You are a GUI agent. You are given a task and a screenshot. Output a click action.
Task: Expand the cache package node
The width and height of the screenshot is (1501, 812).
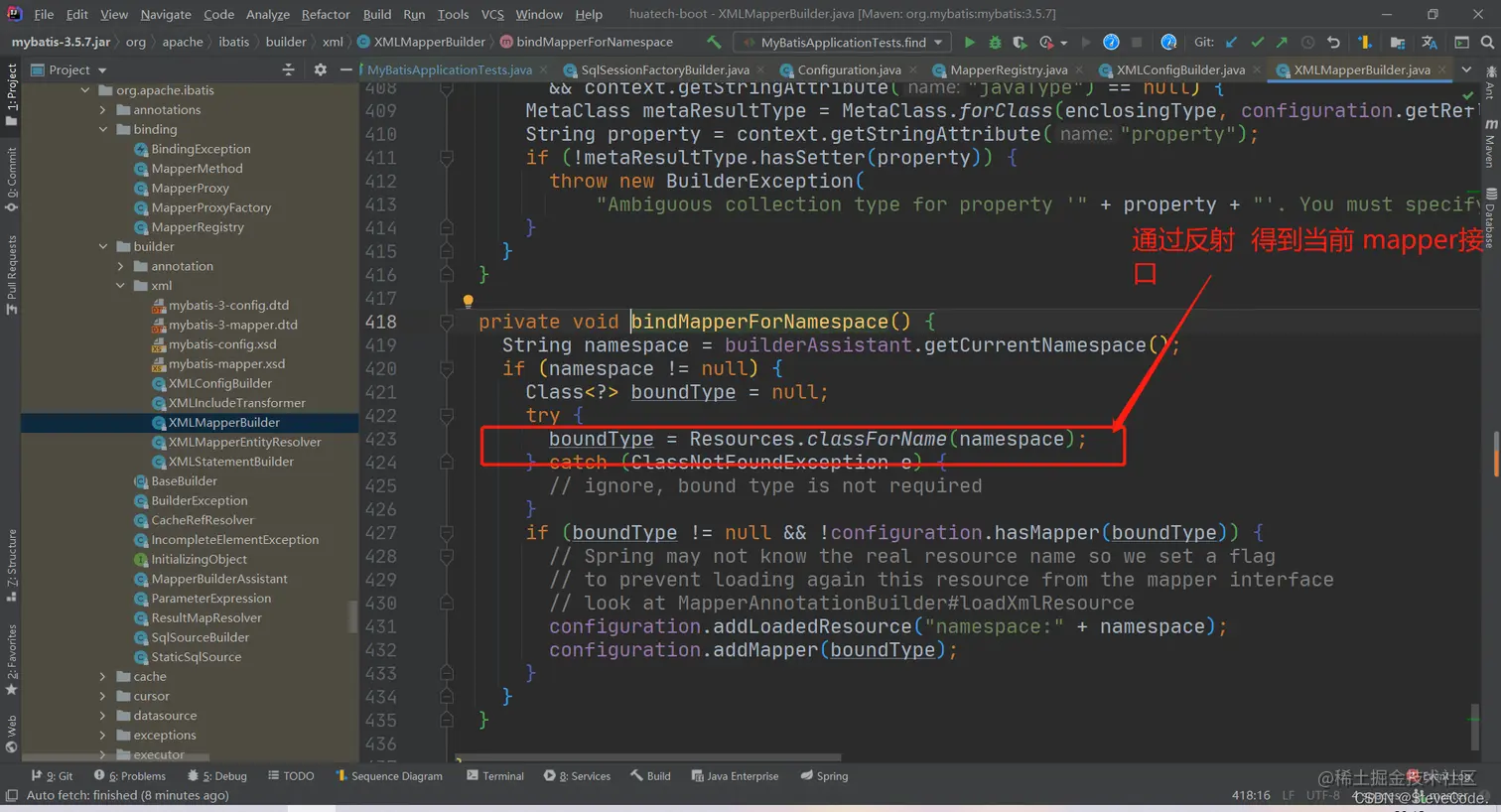tap(102, 676)
